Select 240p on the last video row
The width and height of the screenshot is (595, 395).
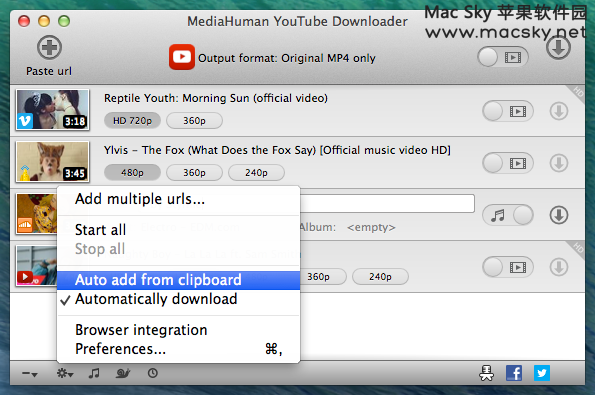click(380, 277)
